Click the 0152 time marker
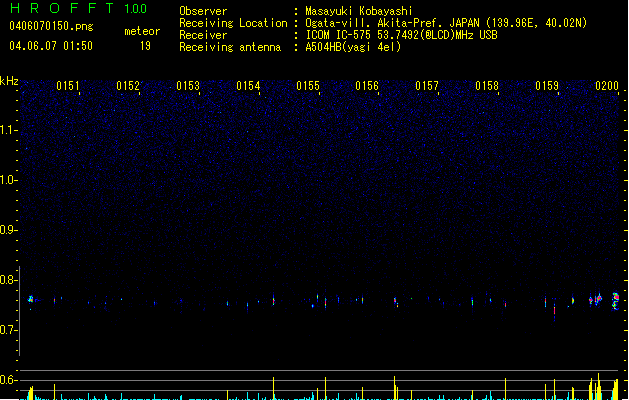629x400 pixels. coord(128,85)
